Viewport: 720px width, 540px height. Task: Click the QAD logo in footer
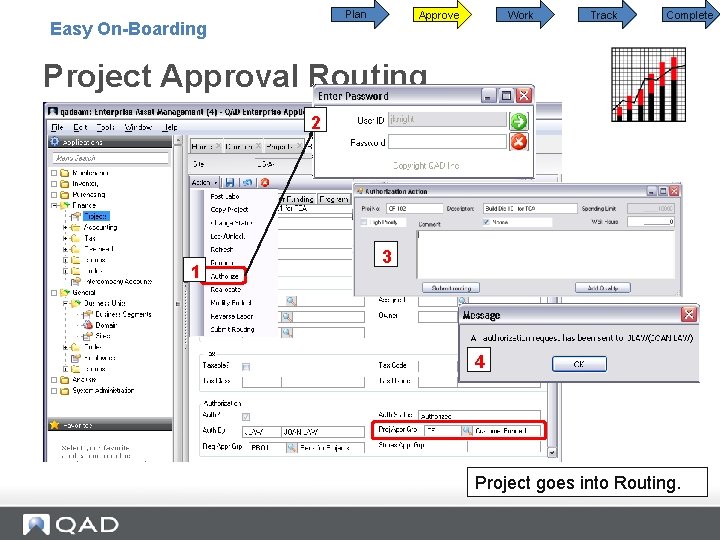click(71, 524)
